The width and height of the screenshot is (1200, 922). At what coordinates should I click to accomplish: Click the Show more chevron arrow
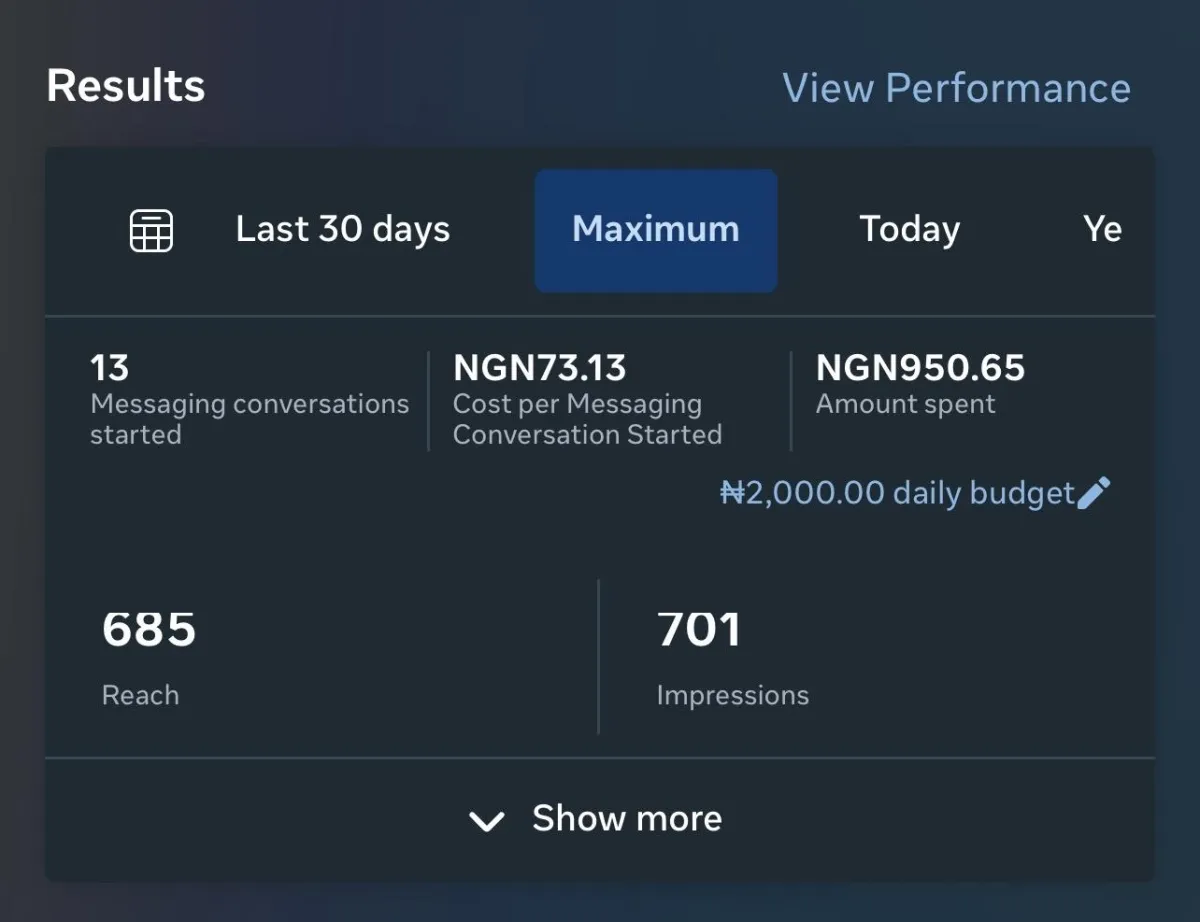tap(486, 821)
